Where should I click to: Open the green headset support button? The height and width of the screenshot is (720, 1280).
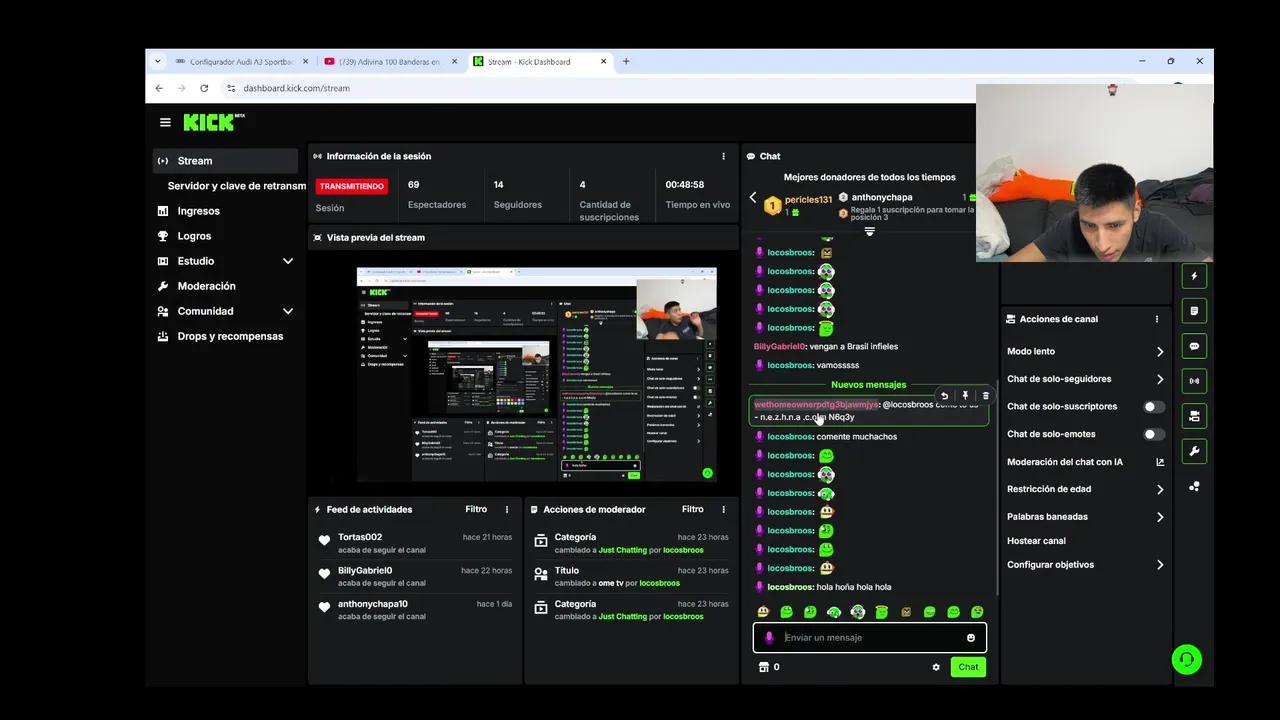(1186, 659)
